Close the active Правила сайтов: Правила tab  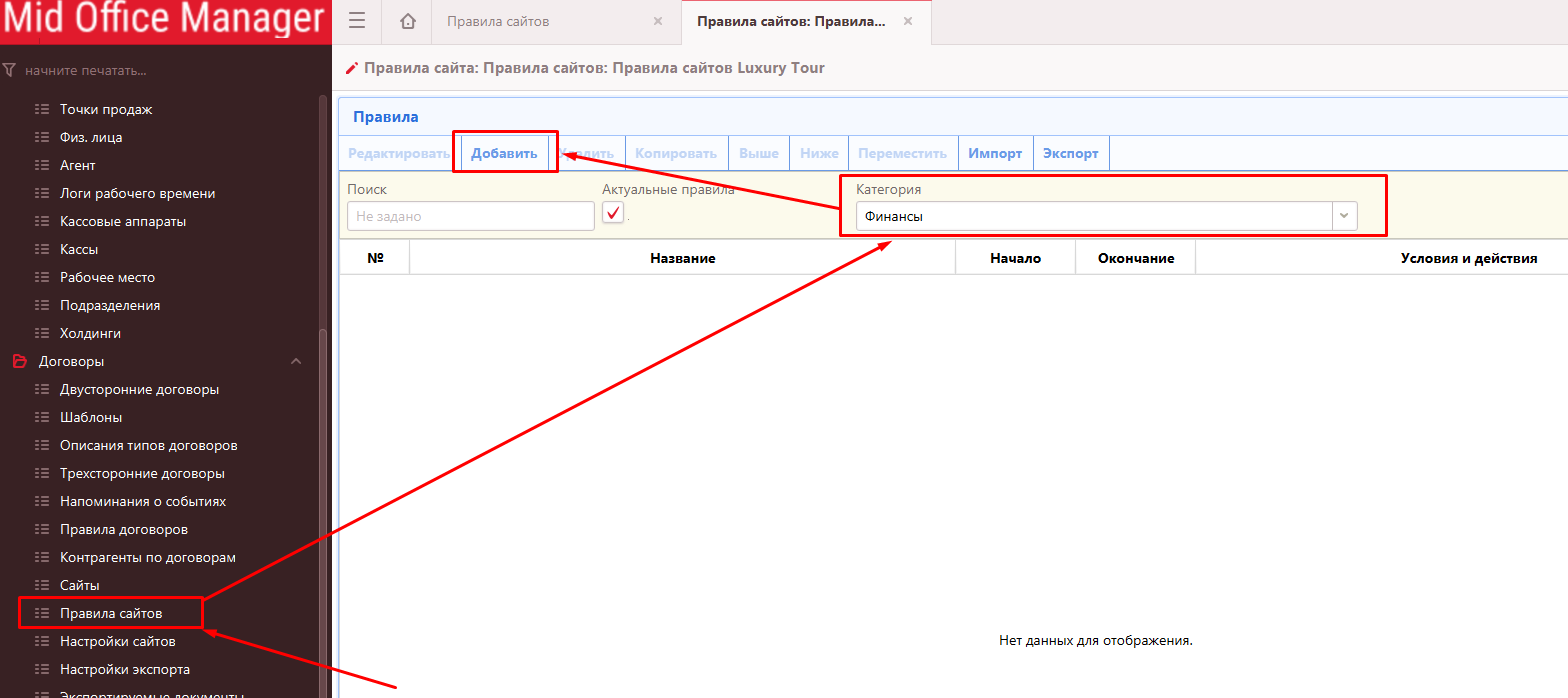click(907, 21)
